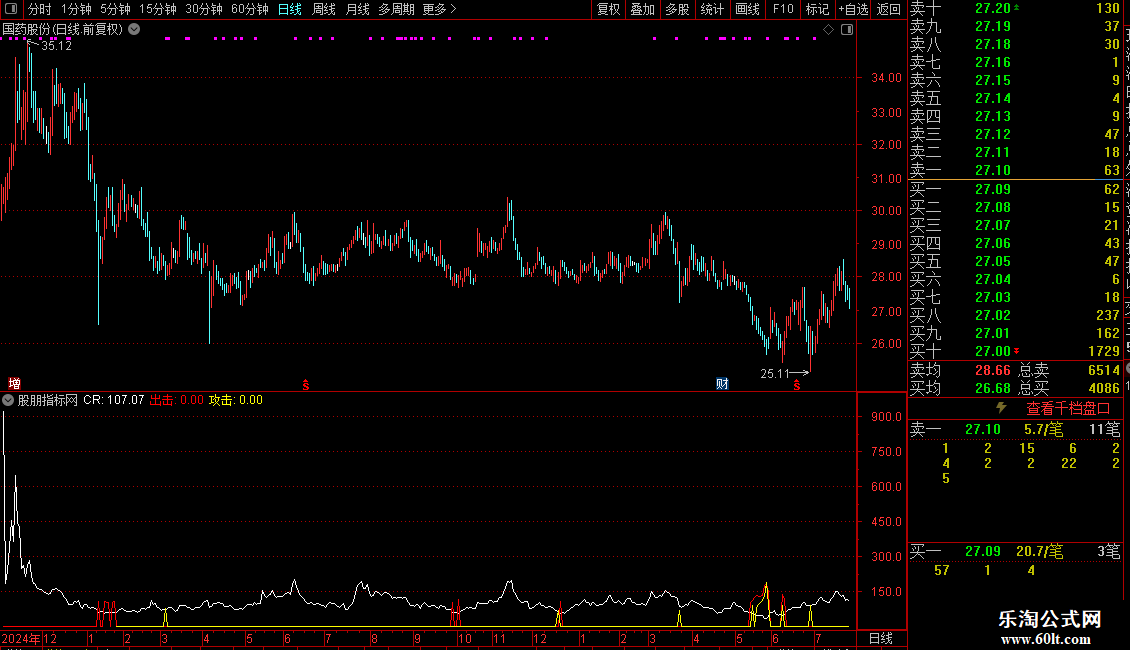Click the 标记 mark button
Image resolution: width=1130 pixels, height=650 pixels.
coord(817,9)
